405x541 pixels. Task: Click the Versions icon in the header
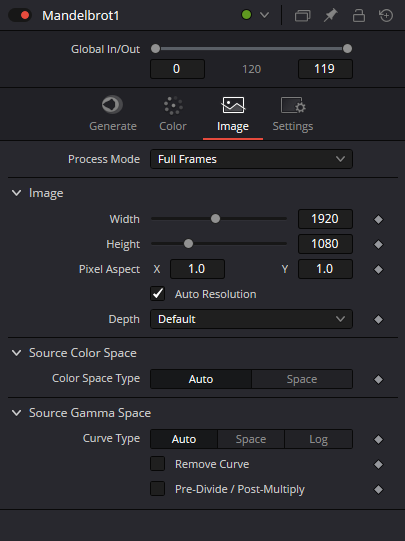[x=303, y=16]
